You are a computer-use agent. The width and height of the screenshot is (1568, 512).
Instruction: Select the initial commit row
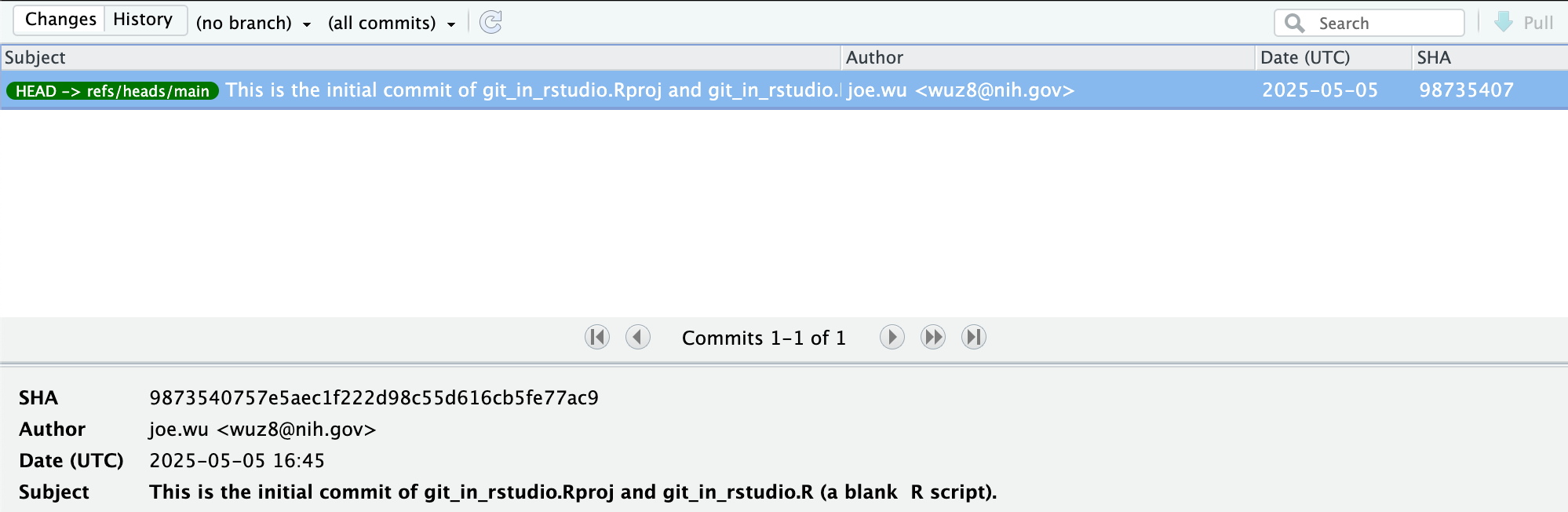(532, 90)
